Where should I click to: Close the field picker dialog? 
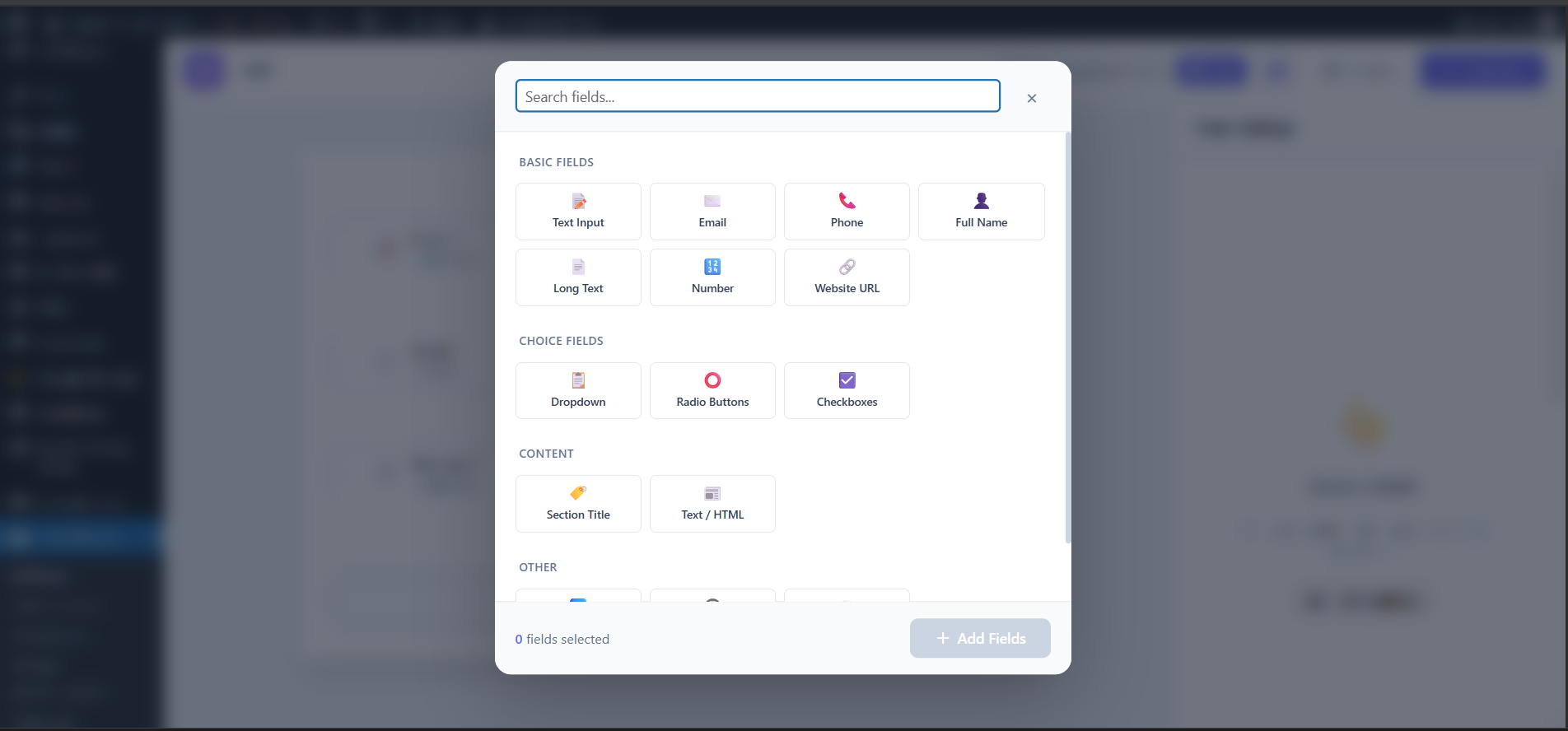[1031, 99]
